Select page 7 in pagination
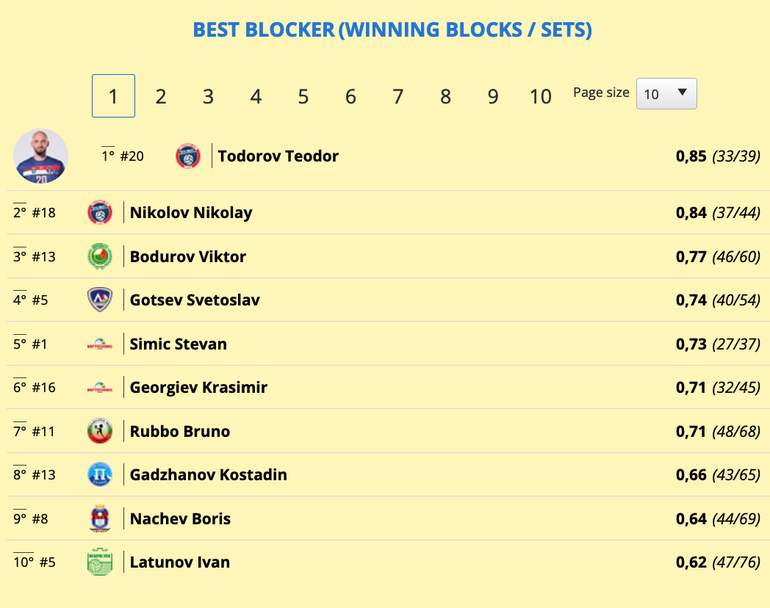 coord(398,96)
